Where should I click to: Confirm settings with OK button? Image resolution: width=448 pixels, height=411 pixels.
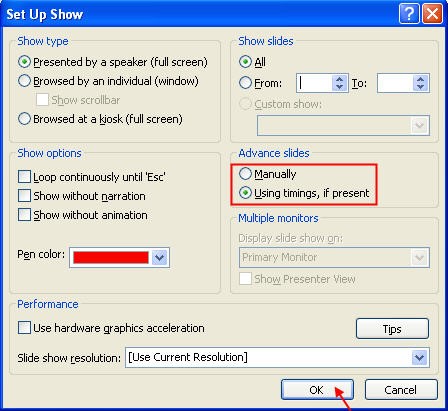pyautogui.click(x=317, y=390)
